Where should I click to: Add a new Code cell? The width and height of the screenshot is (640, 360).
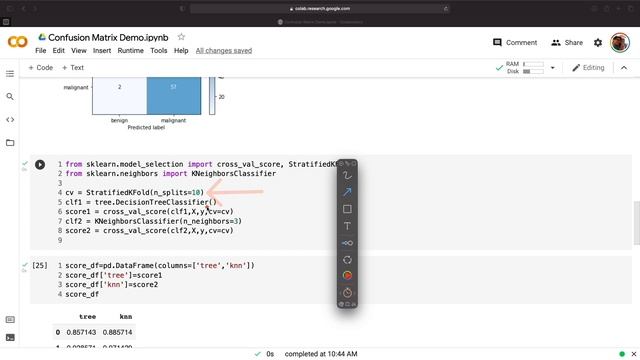pyautogui.click(x=40, y=68)
